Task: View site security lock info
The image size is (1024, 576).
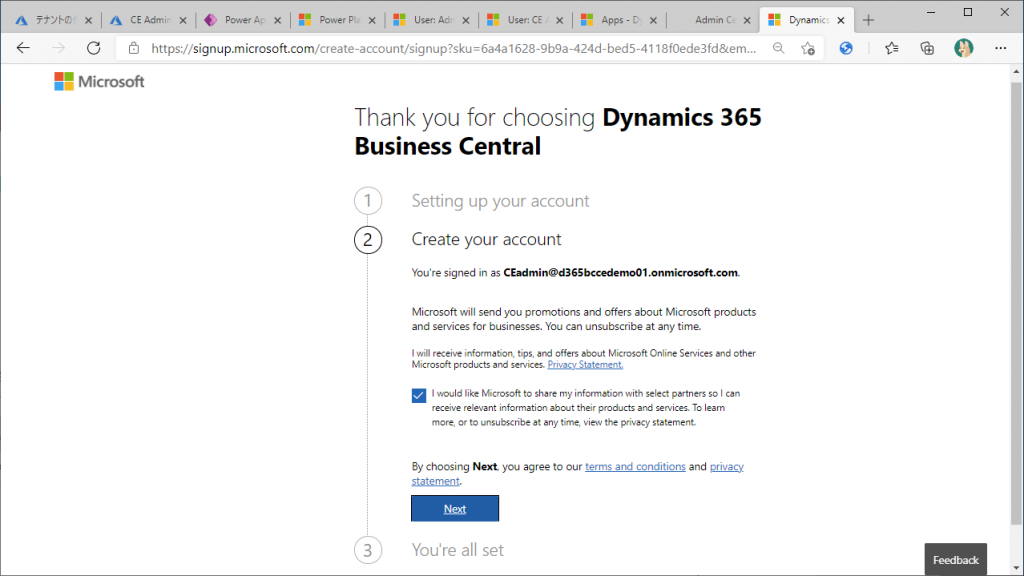Action: tap(134, 48)
